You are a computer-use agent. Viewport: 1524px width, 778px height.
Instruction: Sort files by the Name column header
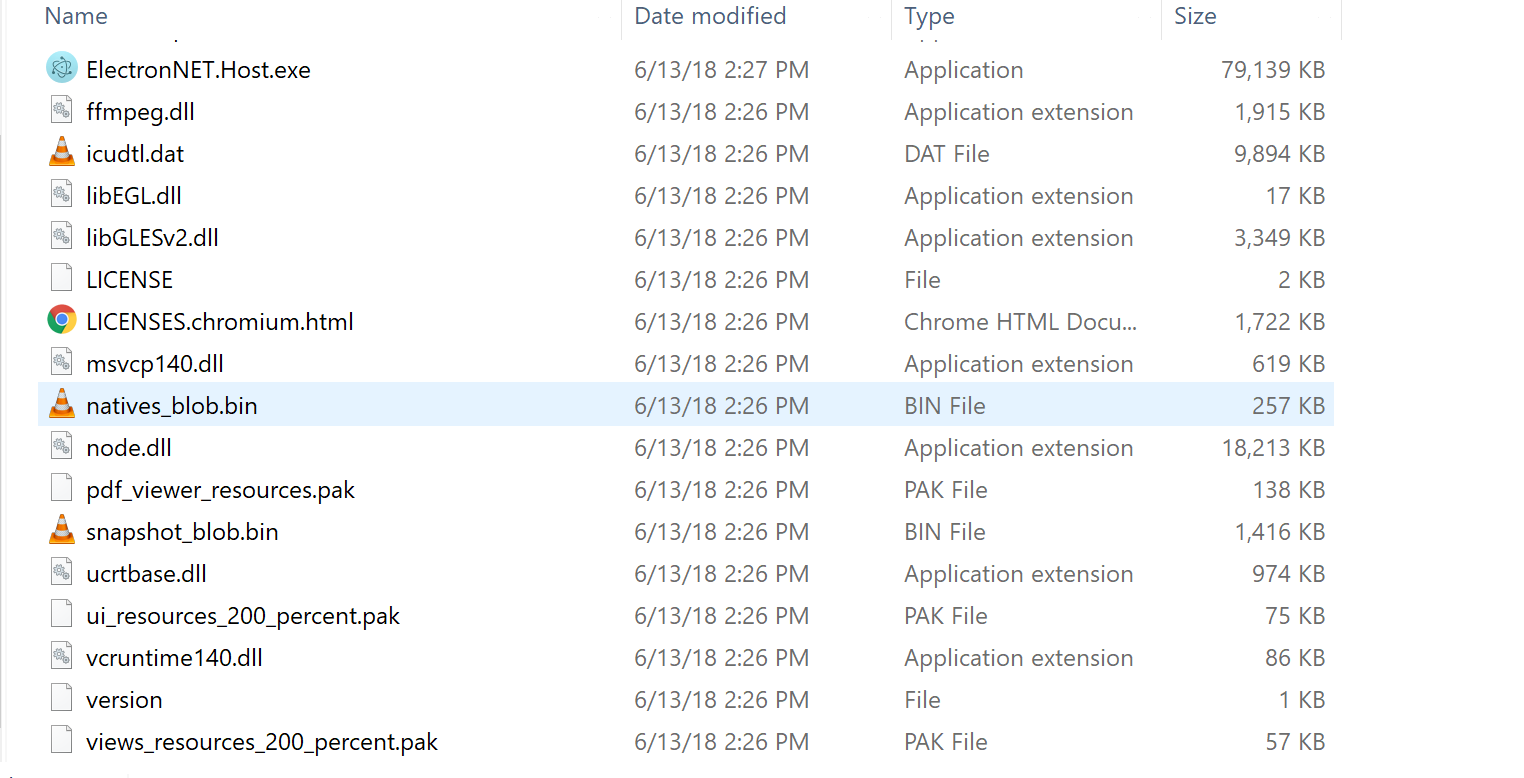point(76,16)
